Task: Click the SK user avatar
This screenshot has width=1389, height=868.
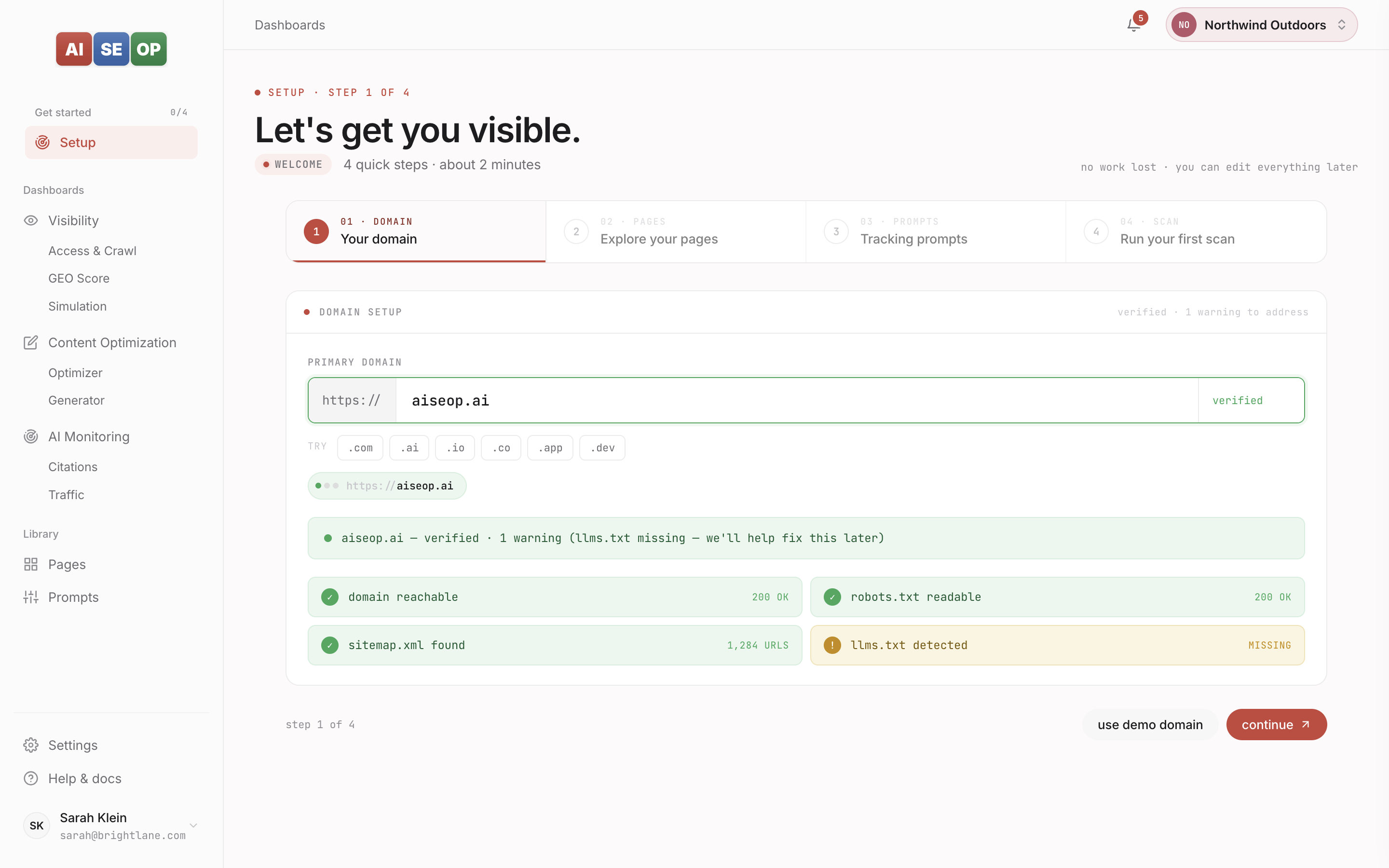Action: [37, 826]
